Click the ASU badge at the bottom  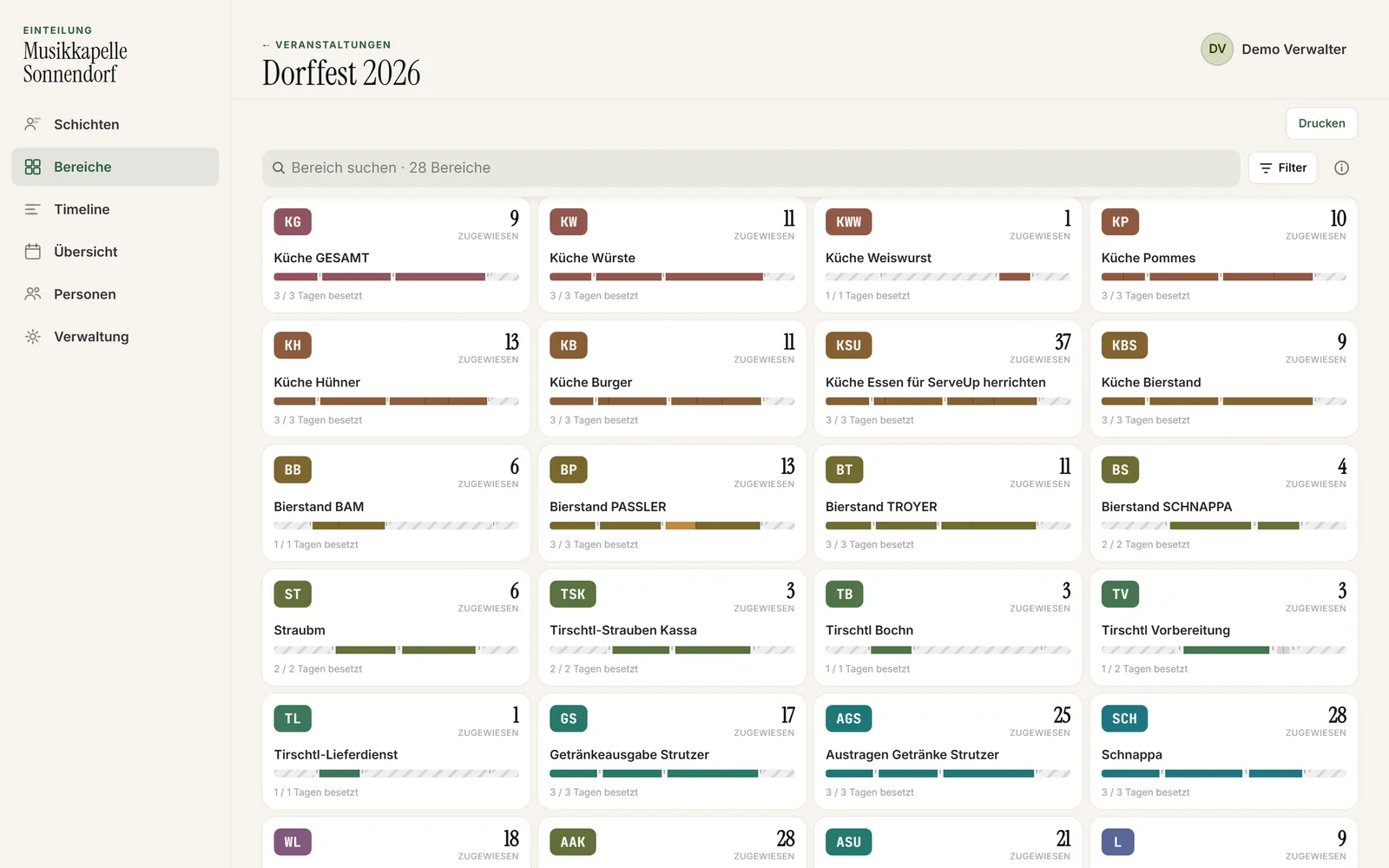pyautogui.click(x=848, y=842)
